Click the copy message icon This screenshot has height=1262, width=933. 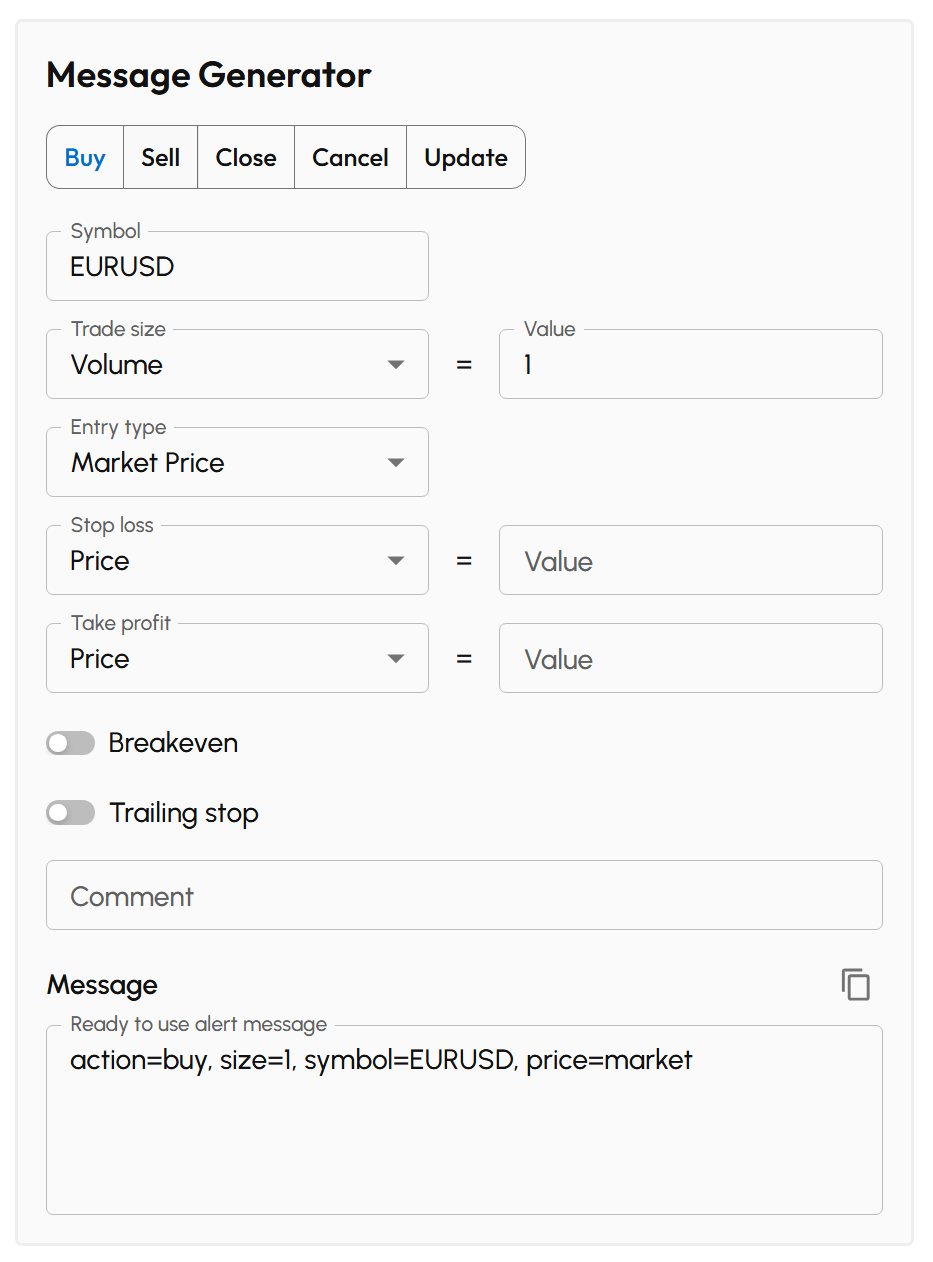point(856,984)
